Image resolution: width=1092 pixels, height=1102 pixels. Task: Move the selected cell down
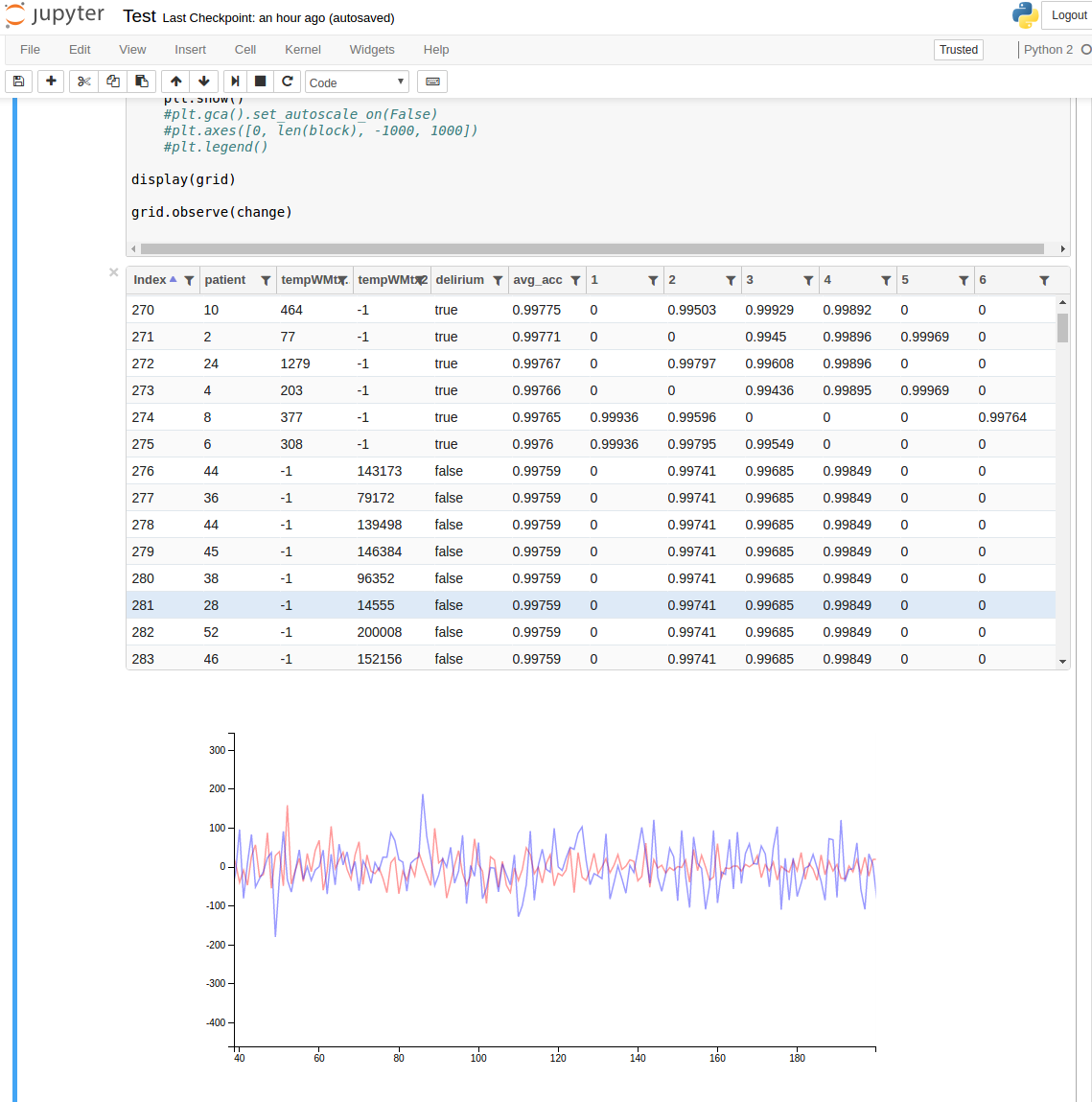coord(204,82)
